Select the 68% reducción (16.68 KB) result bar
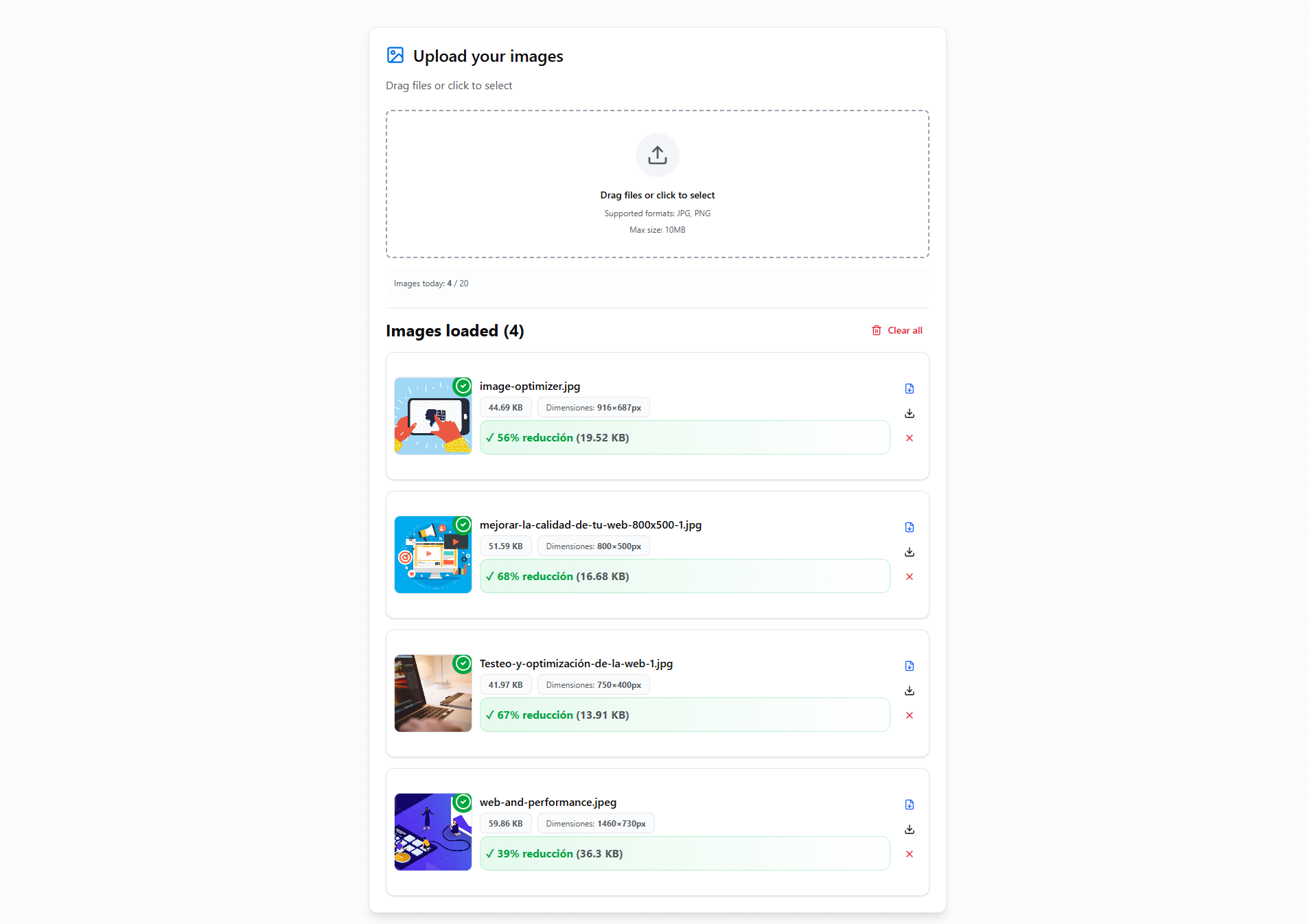 [684, 576]
